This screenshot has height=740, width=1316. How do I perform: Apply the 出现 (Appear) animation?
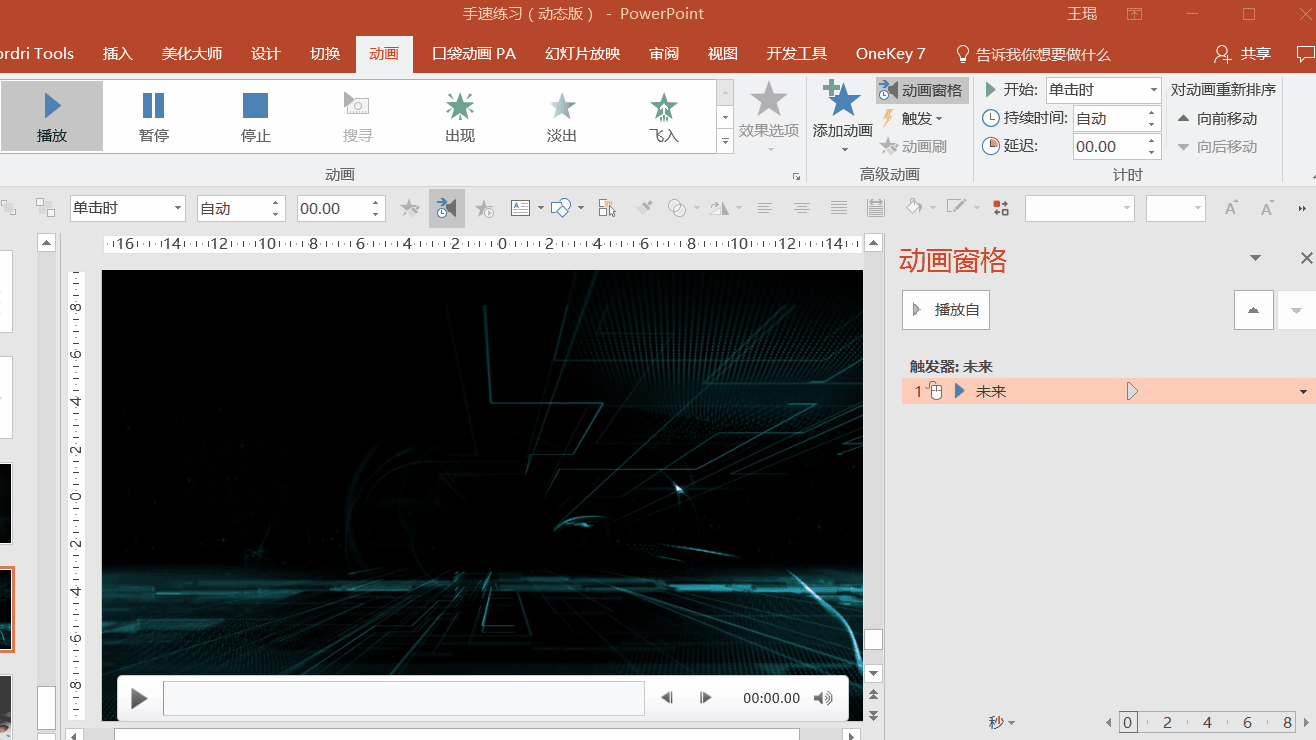pyautogui.click(x=460, y=116)
